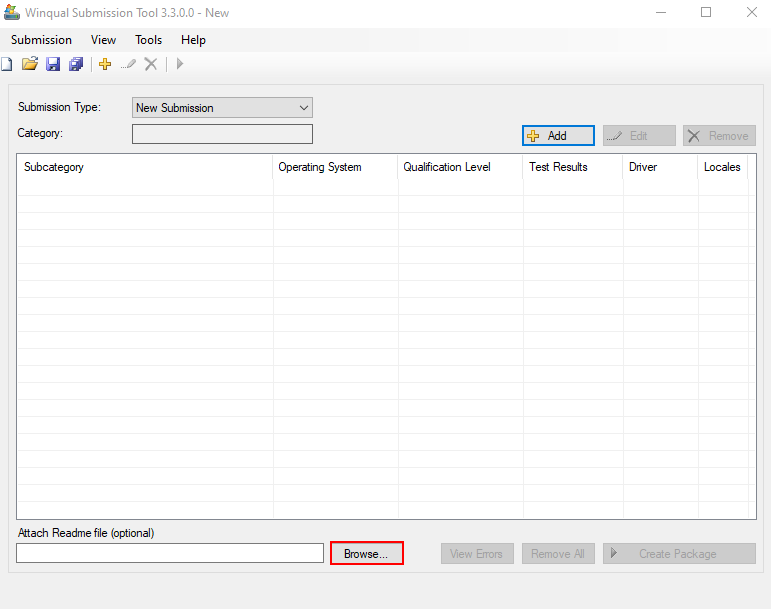Click the Save All toolbar icon
Image resolution: width=771 pixels, height=609 pixels.
(x=76, y=64)
